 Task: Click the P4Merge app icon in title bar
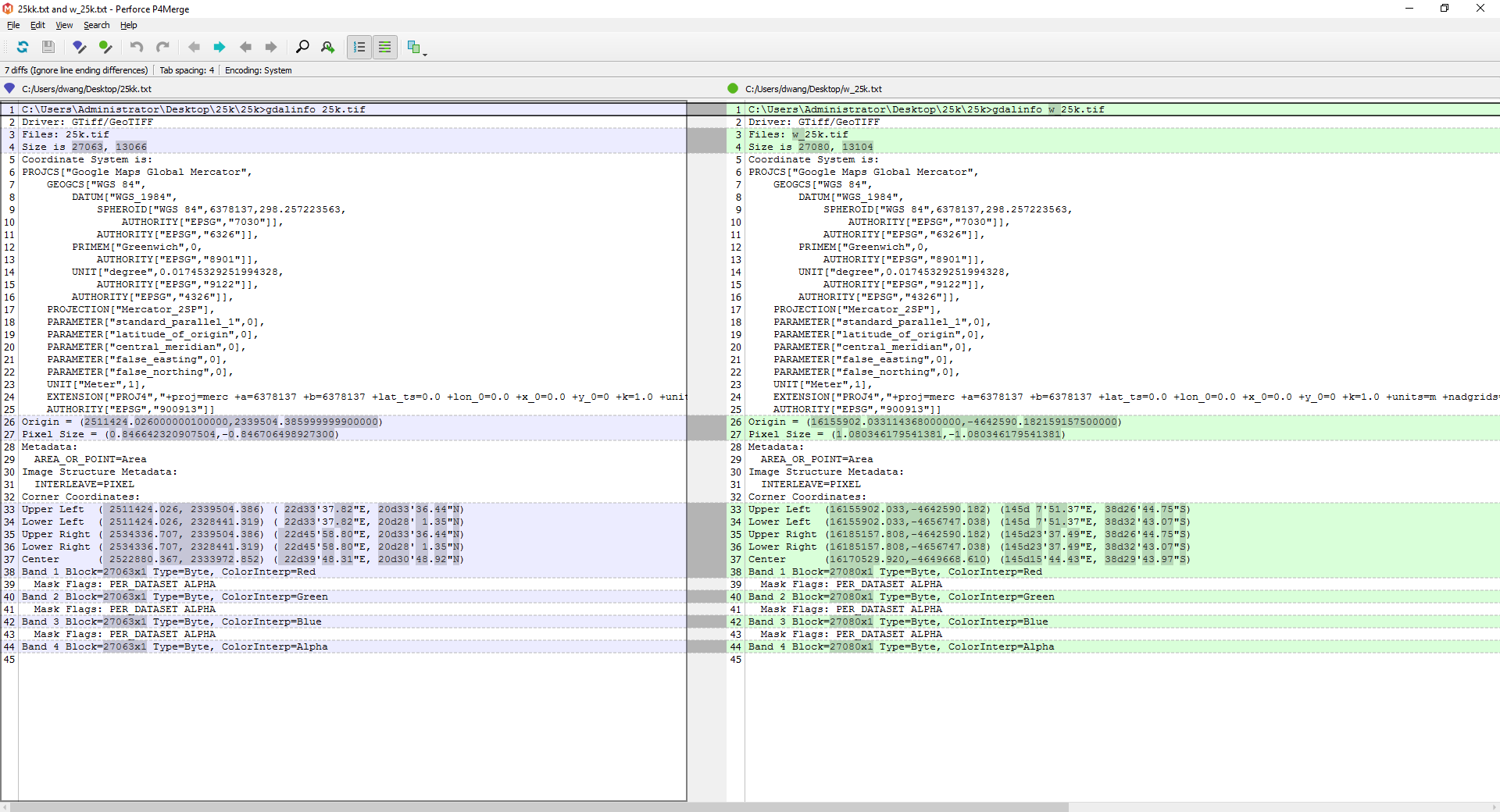click(x=8, y=9)
